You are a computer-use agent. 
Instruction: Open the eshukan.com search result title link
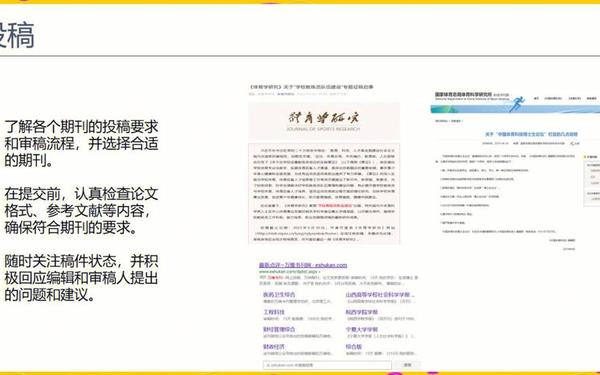click(303, 265)
